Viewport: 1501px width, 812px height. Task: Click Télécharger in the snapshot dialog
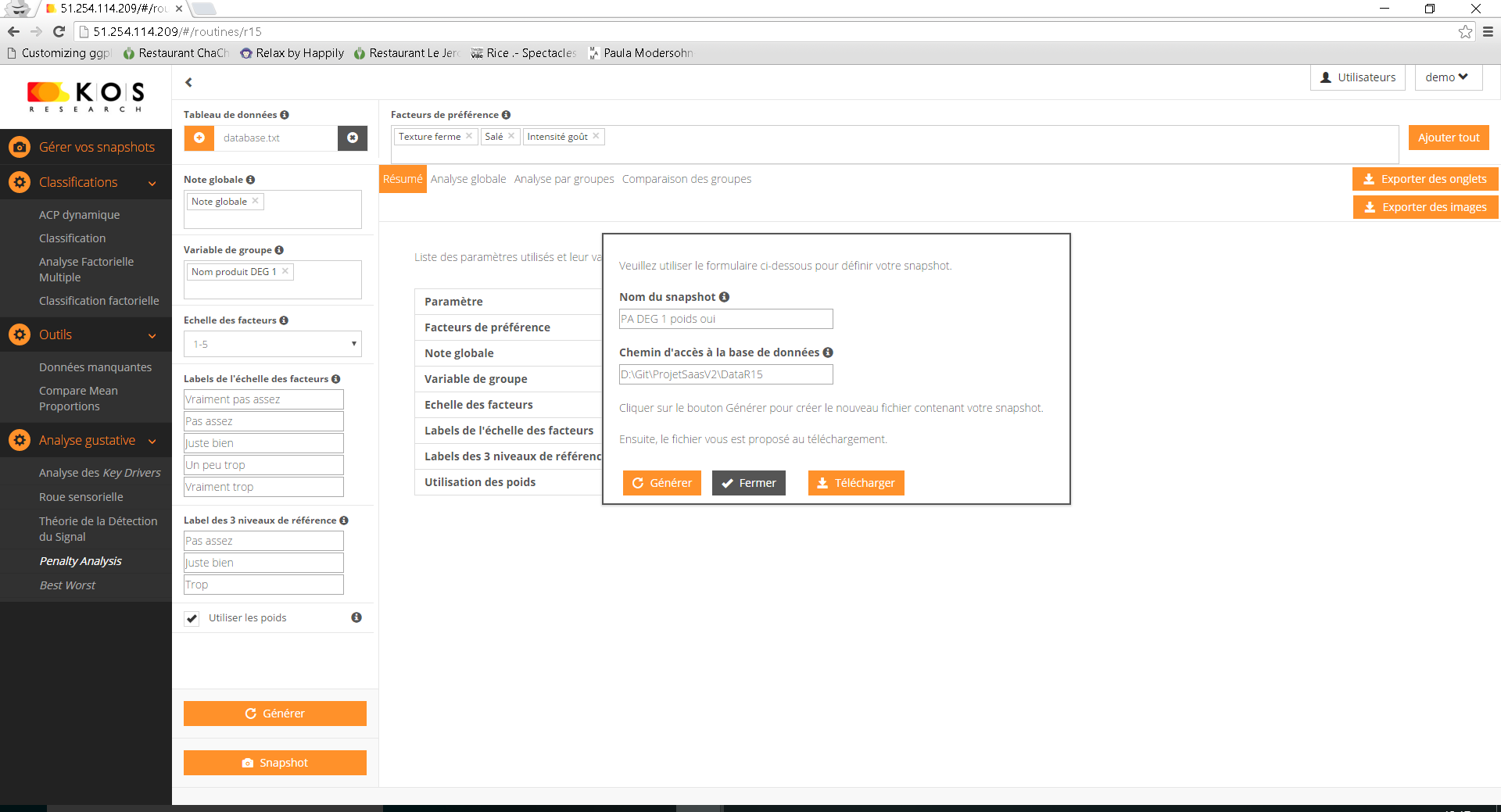tap(856, 483)
